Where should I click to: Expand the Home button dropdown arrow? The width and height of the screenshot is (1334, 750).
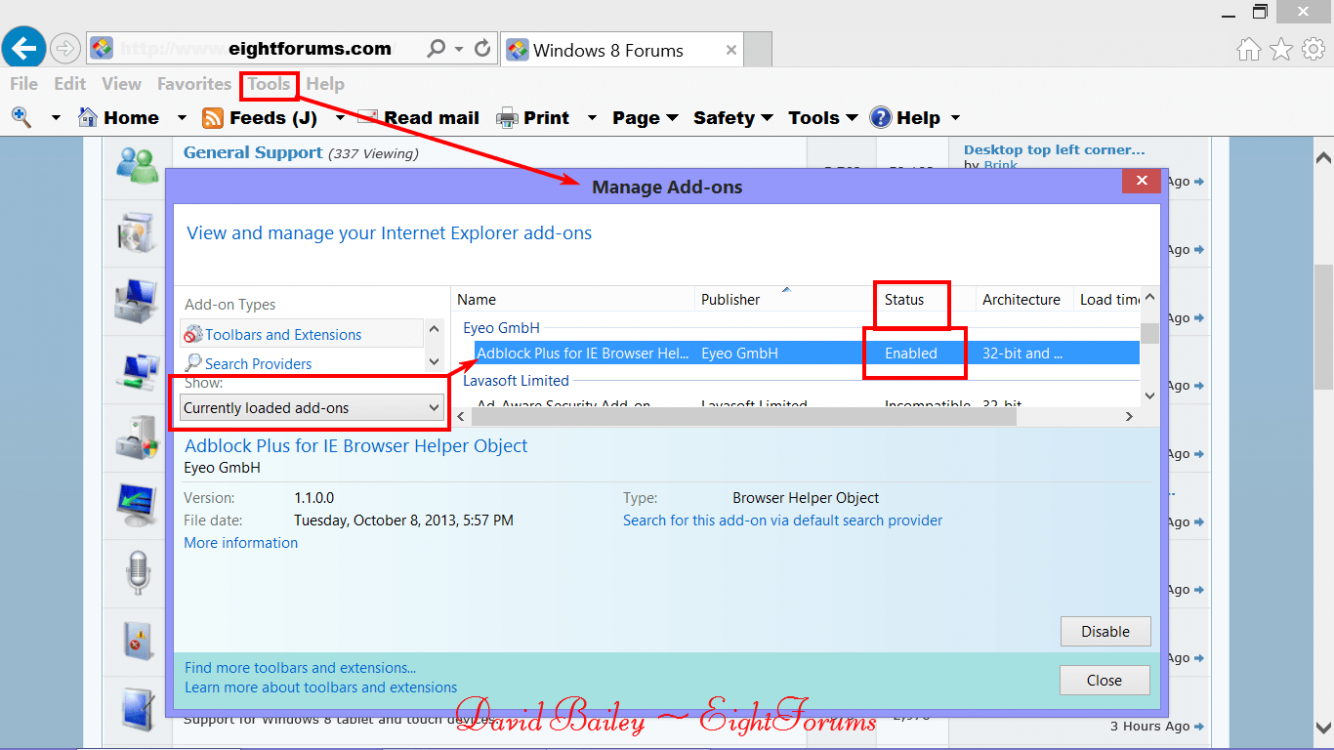point(182,118)
